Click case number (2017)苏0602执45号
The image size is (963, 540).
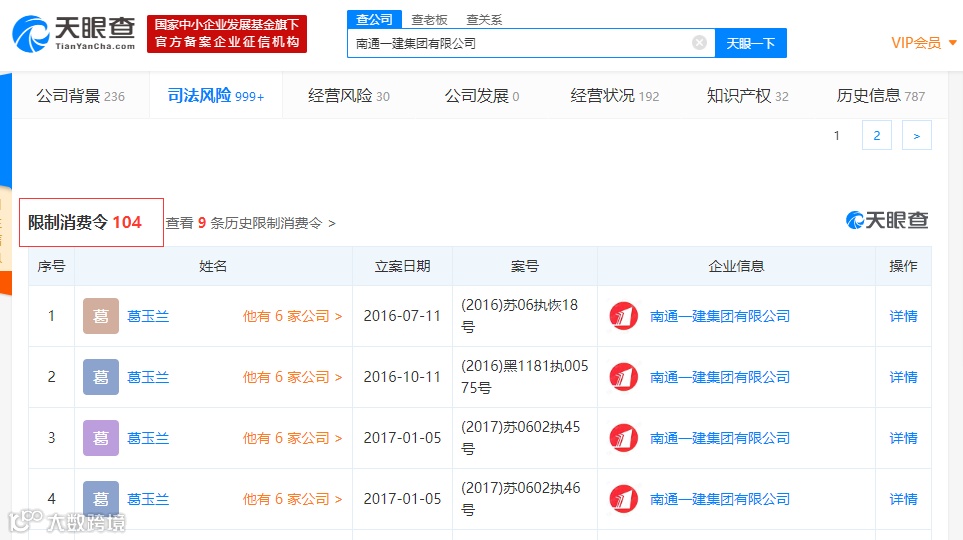click(x=521, y=438)
